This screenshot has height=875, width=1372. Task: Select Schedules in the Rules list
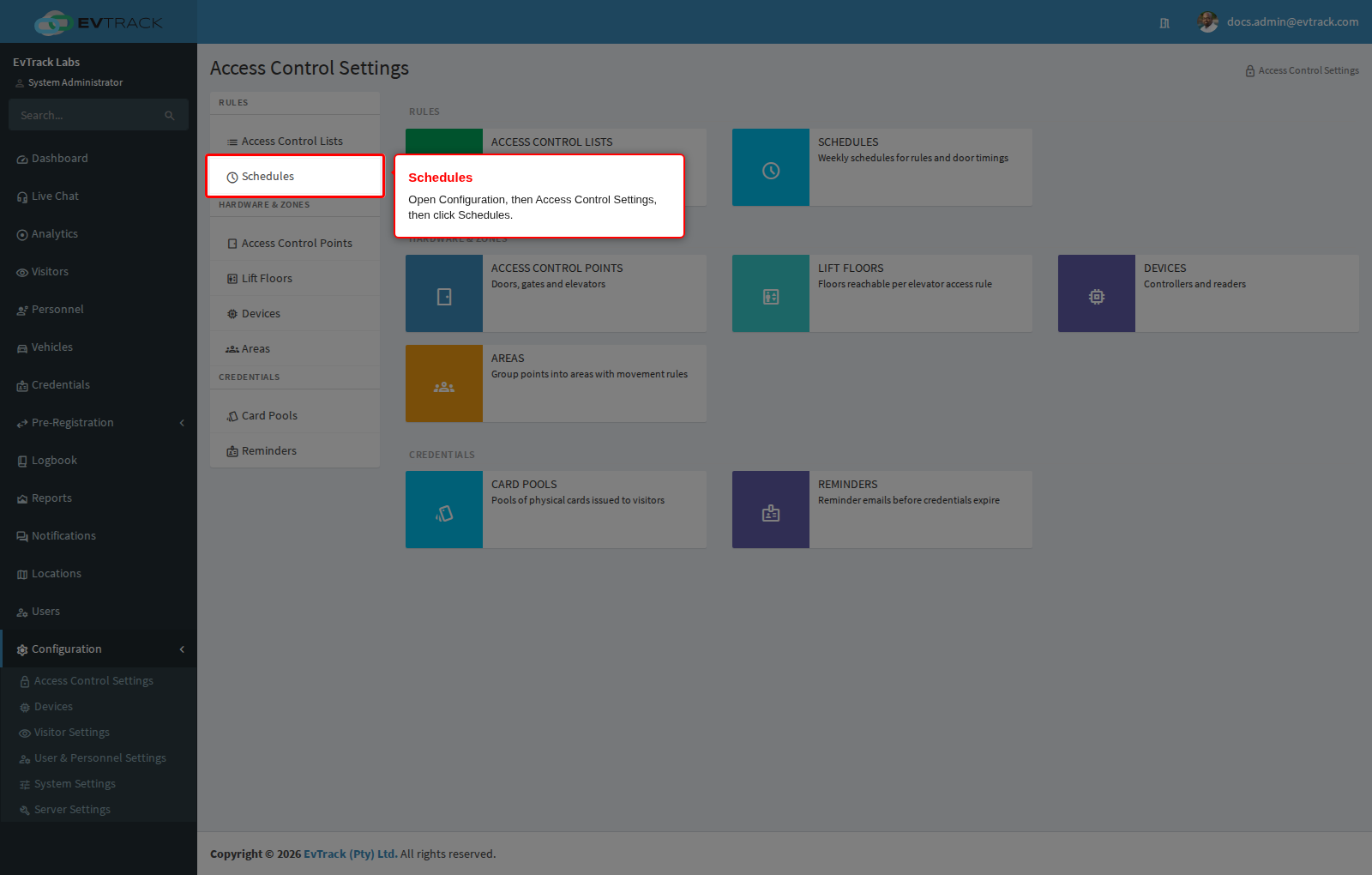(295, 176)
